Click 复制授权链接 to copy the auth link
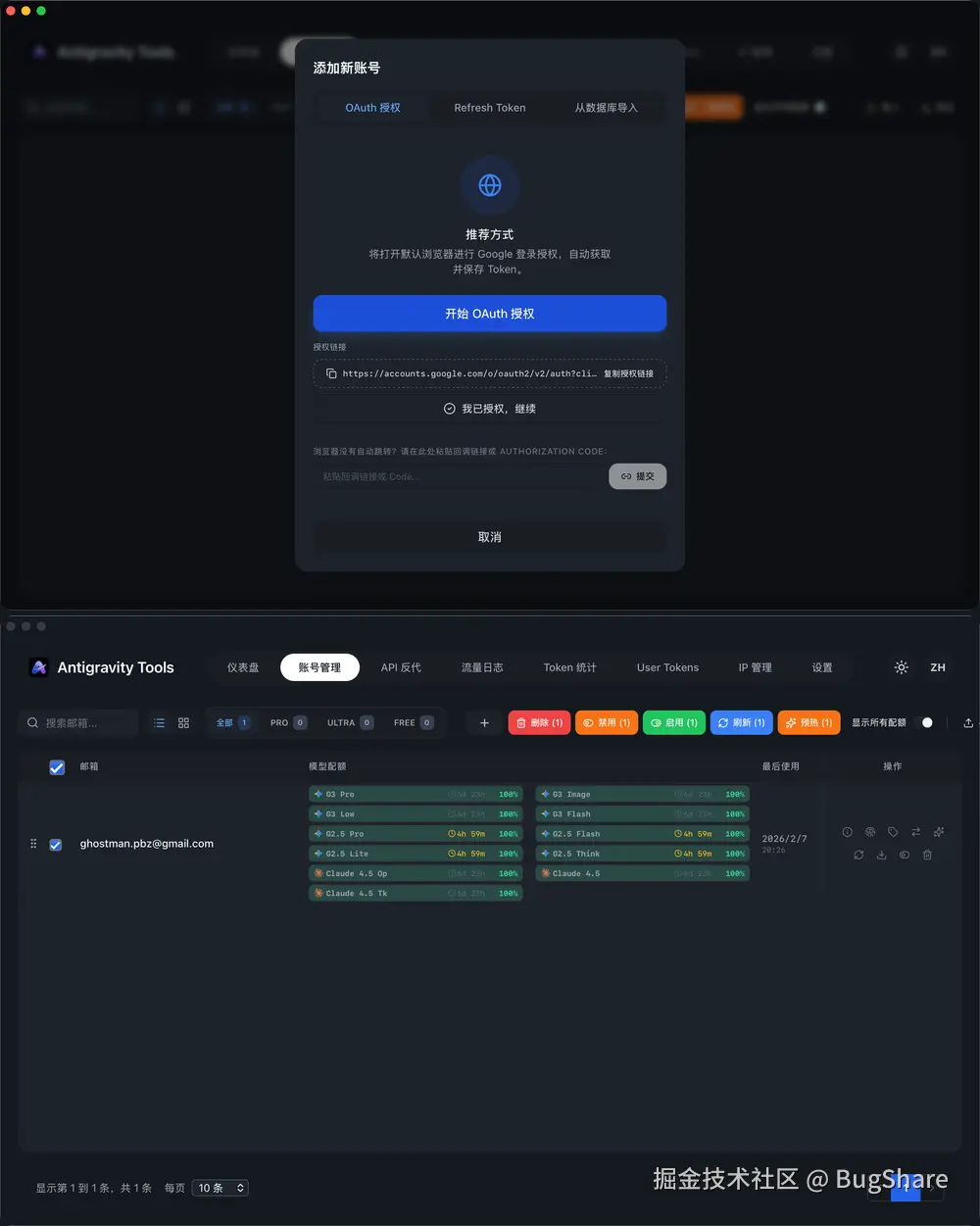The width and height of the screenshot is (980, 1226). coord(628,373)
